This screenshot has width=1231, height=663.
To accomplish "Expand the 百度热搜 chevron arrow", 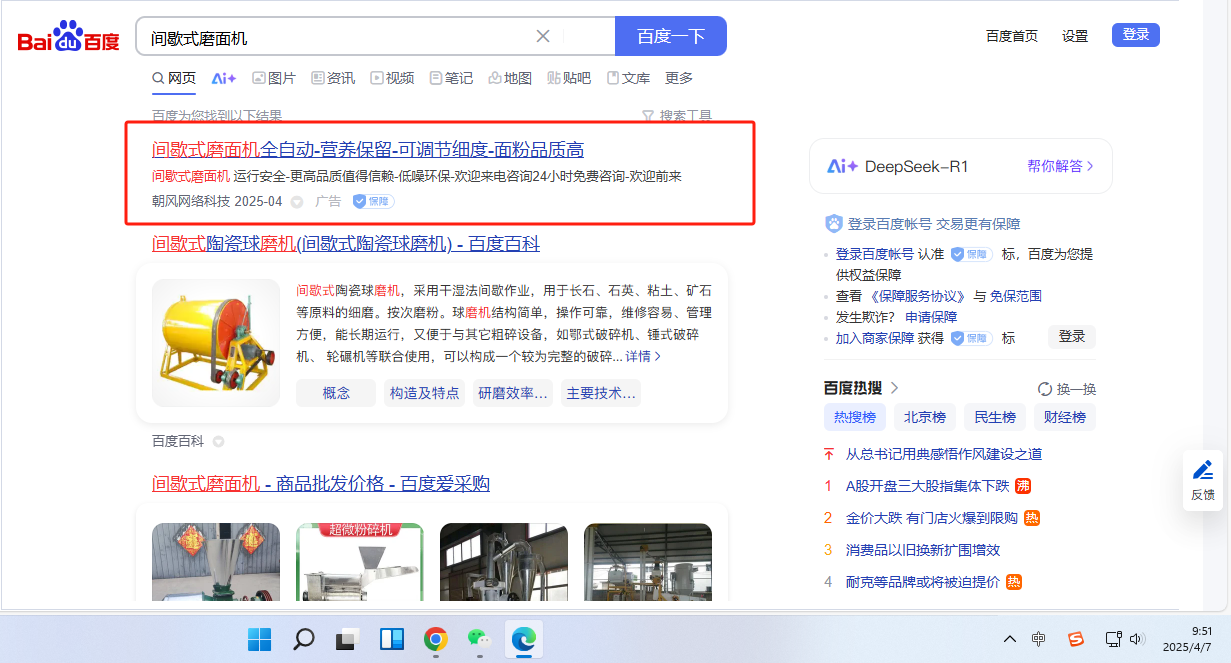I will (x=895, y=388).
